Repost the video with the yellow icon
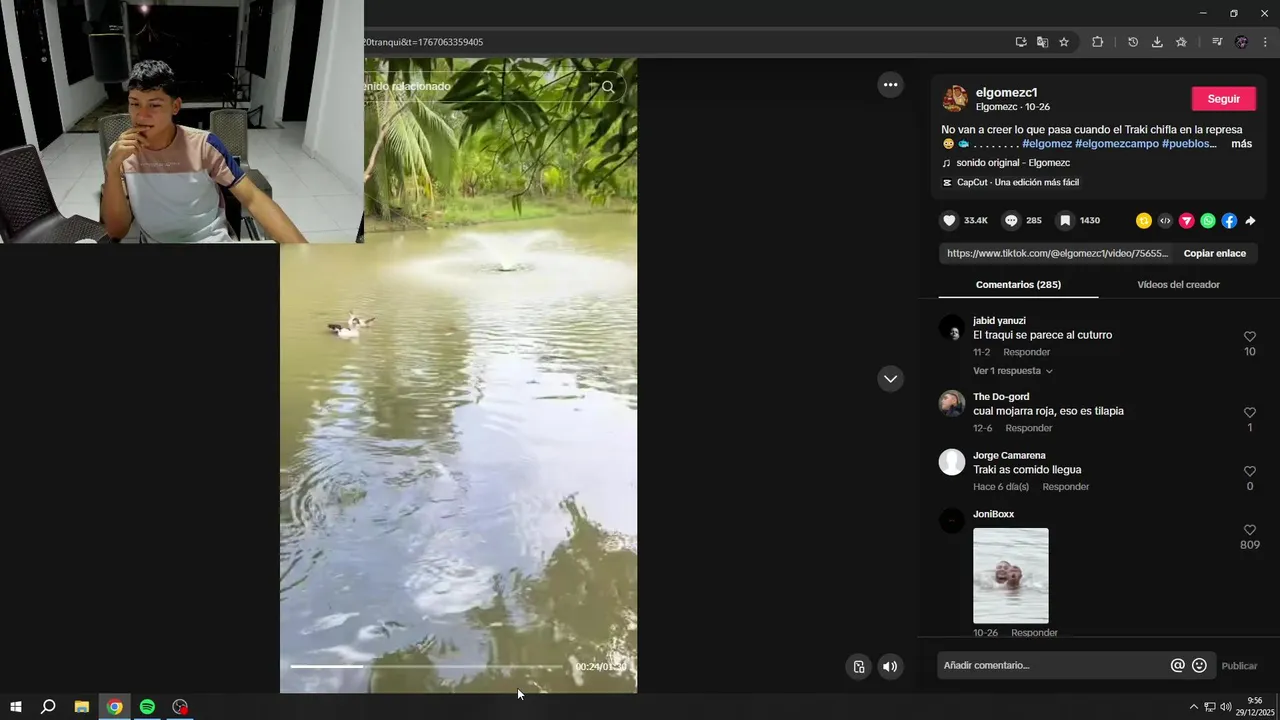The image size is (1280, 720). [1144, 221]
